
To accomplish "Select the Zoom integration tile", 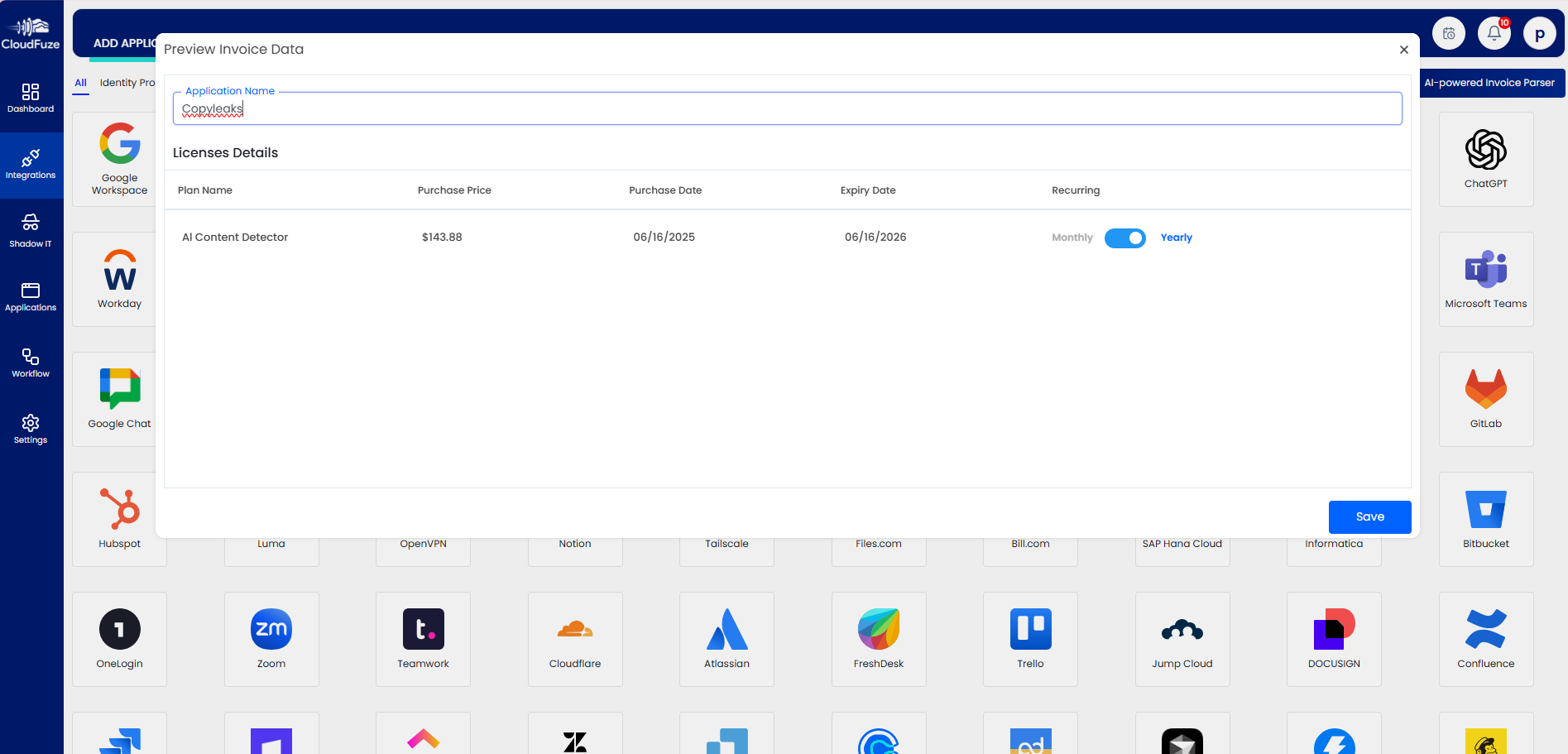I will tap(271, 639).
